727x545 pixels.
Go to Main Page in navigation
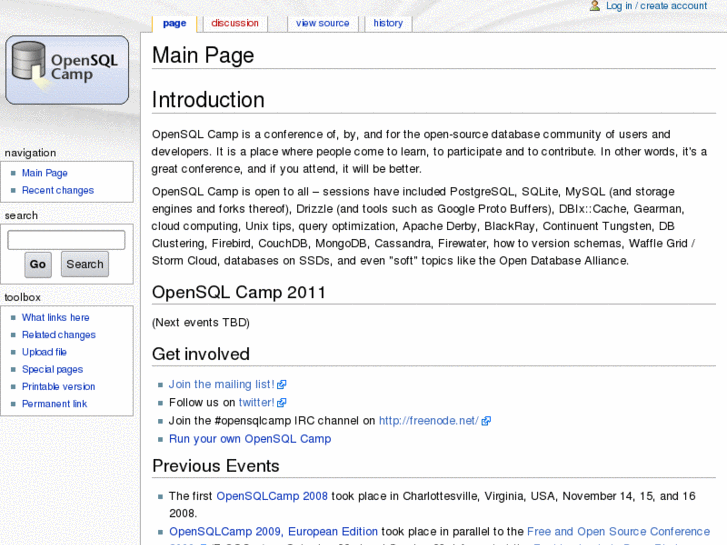(x=45, y=173)
